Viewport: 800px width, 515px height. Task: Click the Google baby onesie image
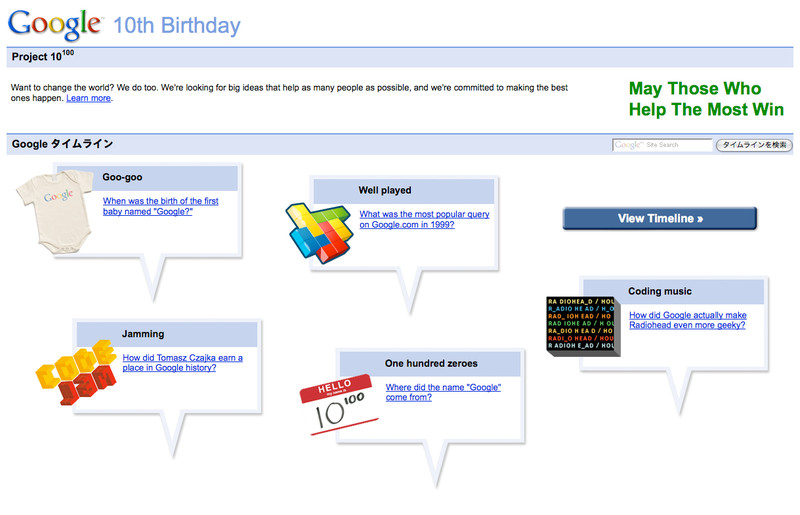54,212
